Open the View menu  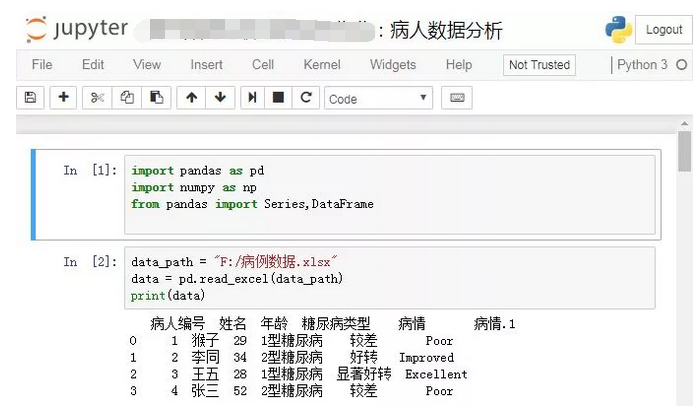click(147, 65)
